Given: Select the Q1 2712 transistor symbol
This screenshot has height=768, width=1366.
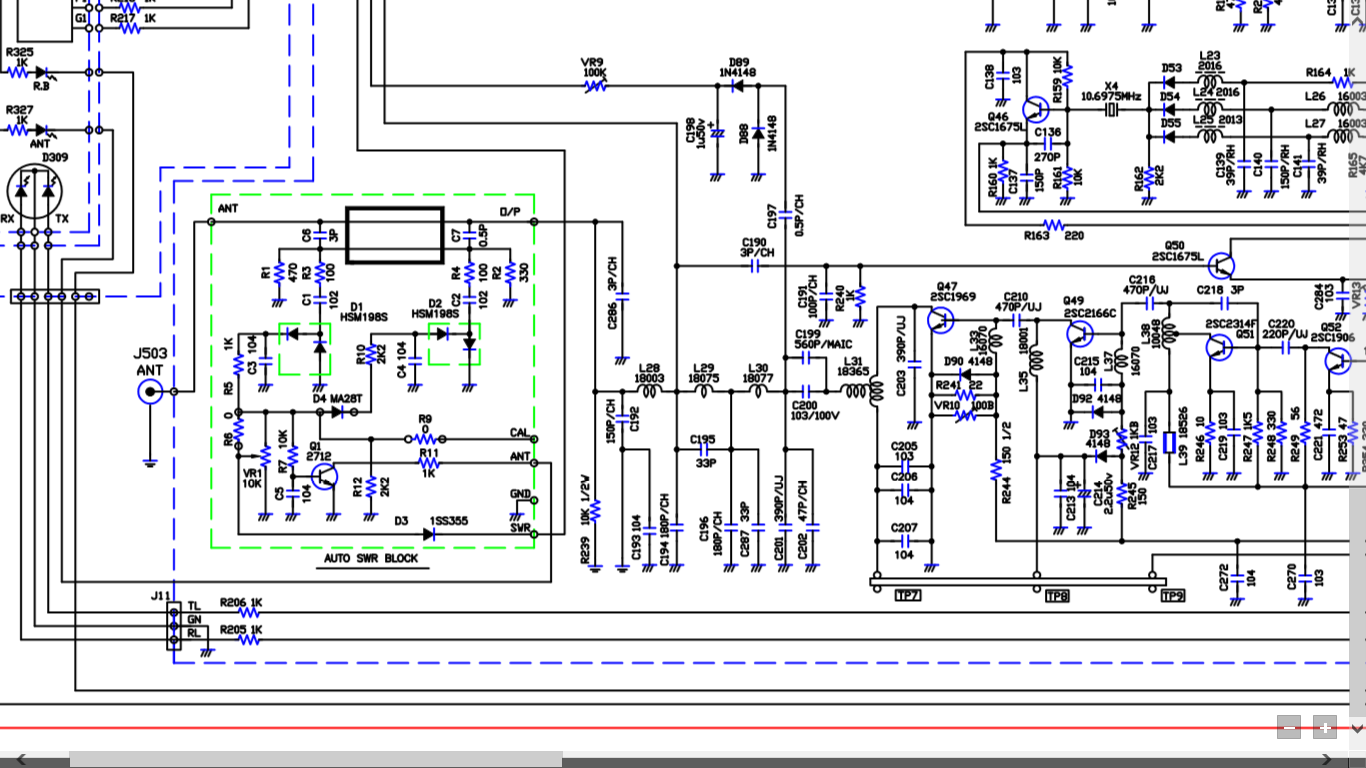Looking at the screenshot, I should 325,477.
